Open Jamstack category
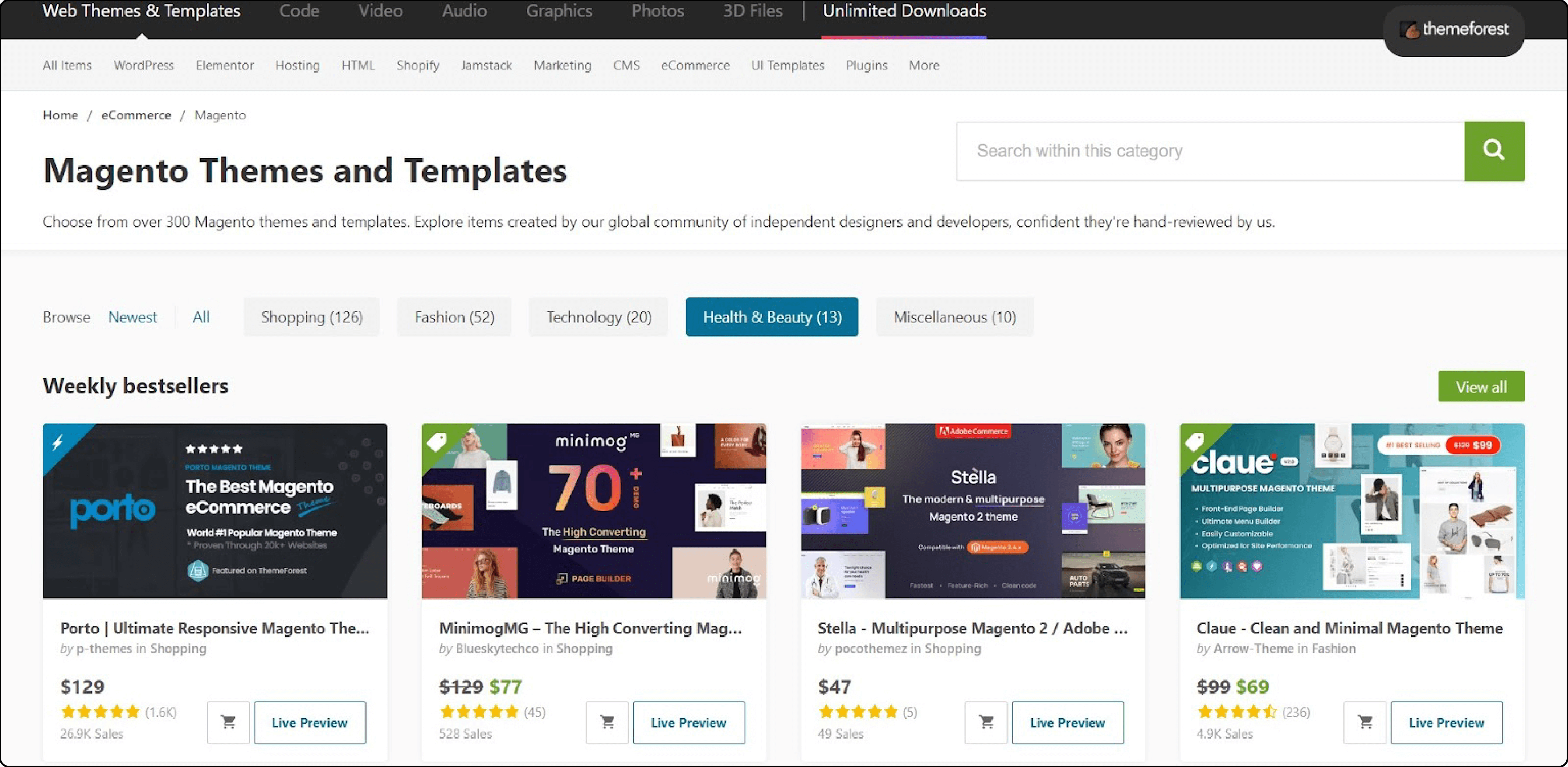The image size is (1568, 767). 486,65
